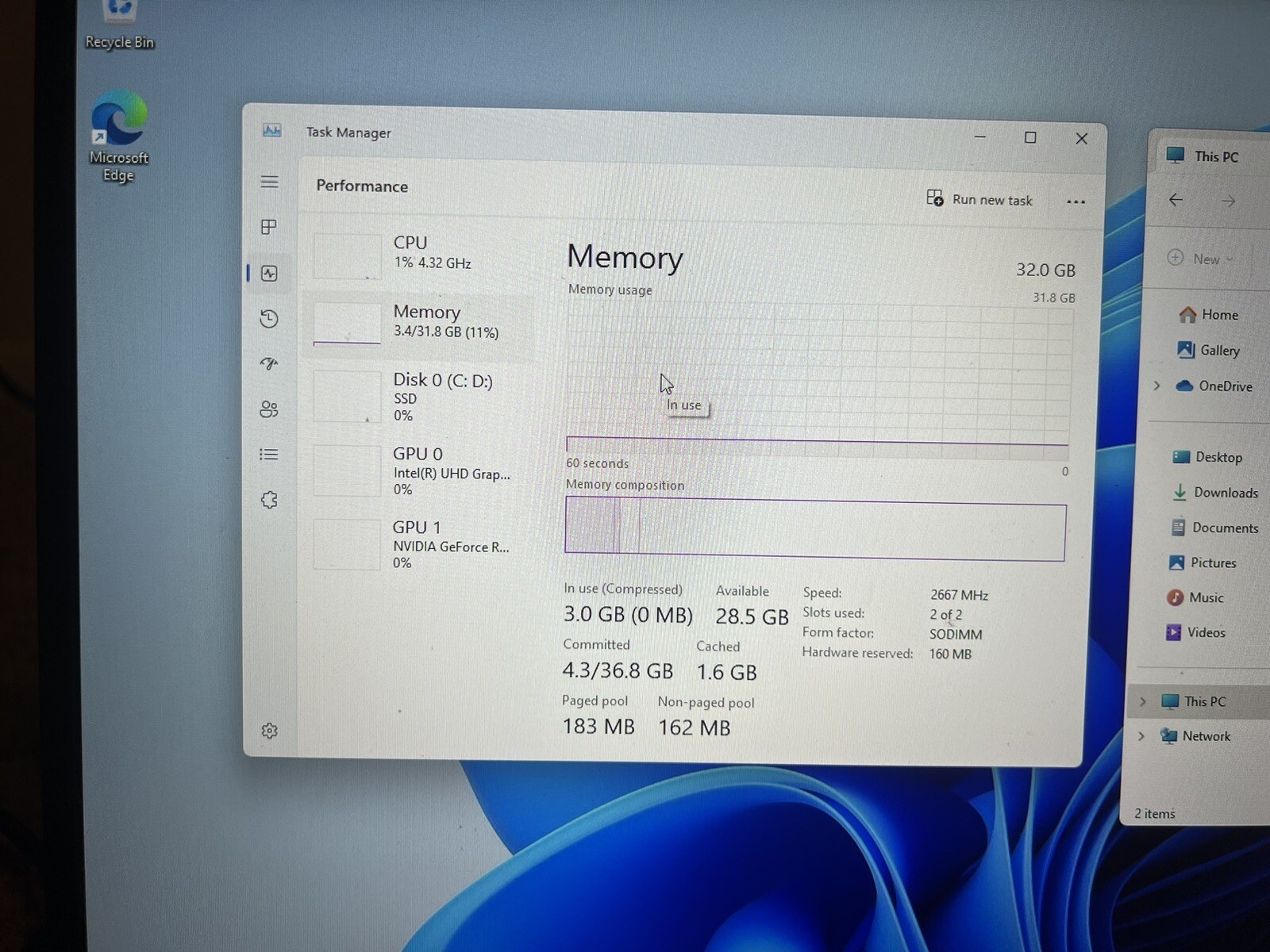
Task: Open the three-dot more options menu
Action: [x=1076, y=202]
